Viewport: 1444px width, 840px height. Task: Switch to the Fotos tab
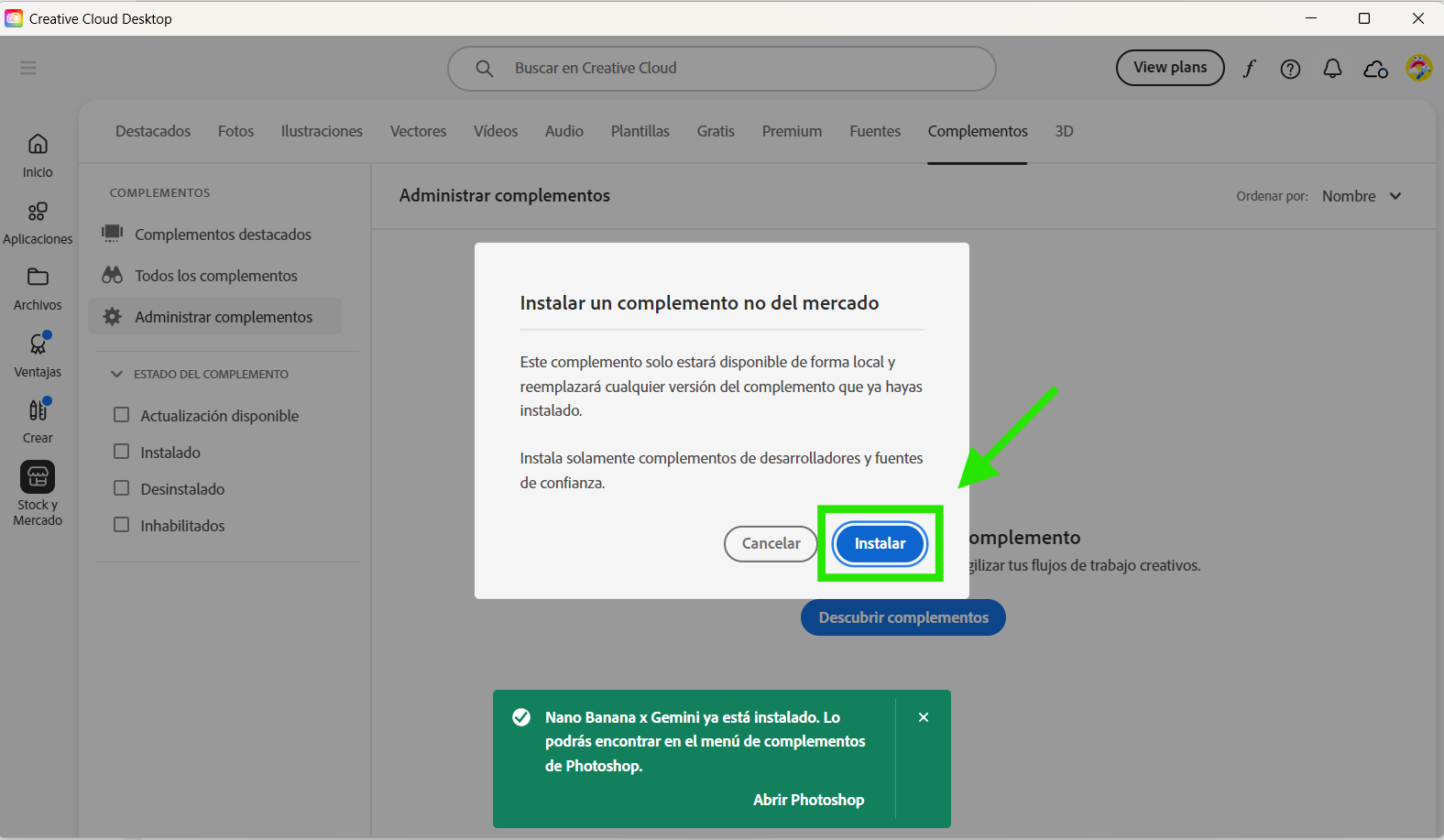(235, 131)
